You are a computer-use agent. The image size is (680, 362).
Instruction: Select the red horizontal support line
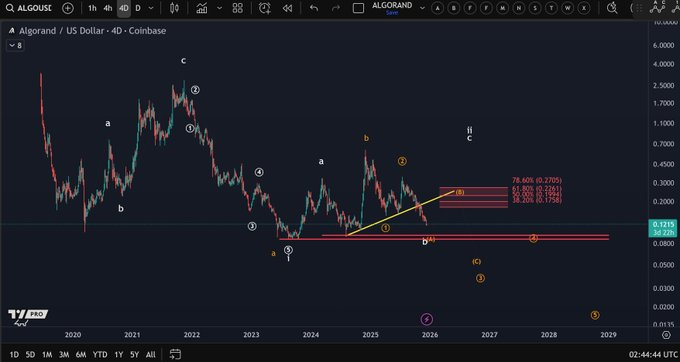pos(444,239)
